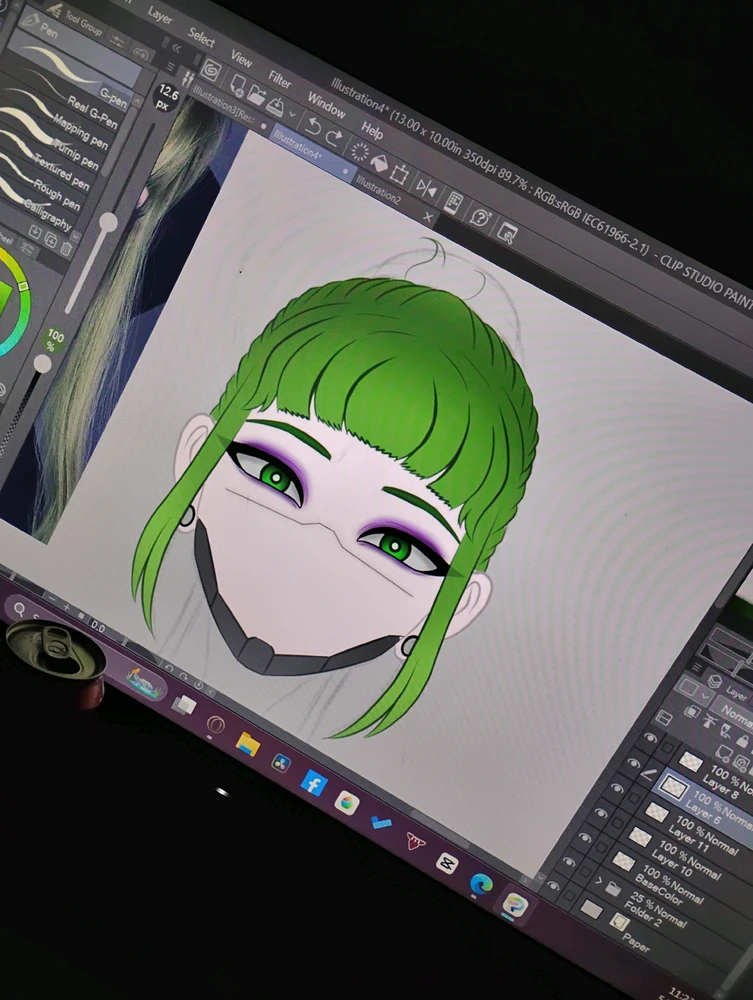Open the Layer menu
Image resolution: width=753 pixels, height=1000 pixels.
click(x=159, y=14)
